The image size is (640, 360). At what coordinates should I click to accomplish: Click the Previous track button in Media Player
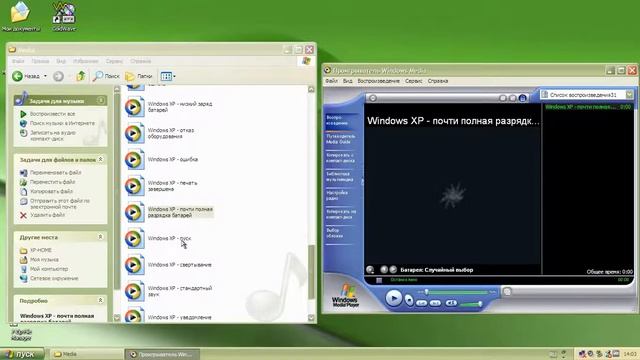pyautogui.click(x=422, y=303)
